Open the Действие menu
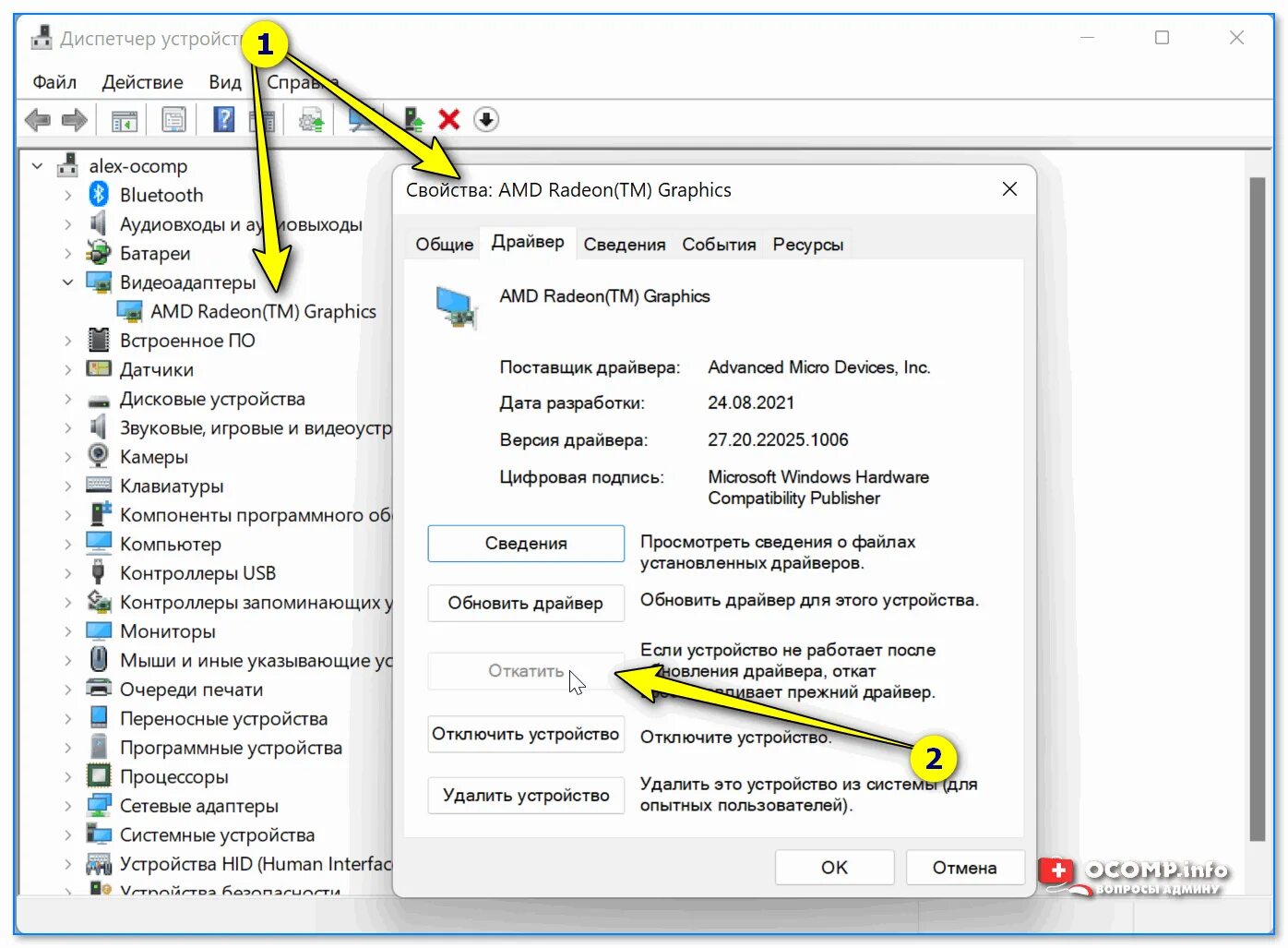 [142, 82]
